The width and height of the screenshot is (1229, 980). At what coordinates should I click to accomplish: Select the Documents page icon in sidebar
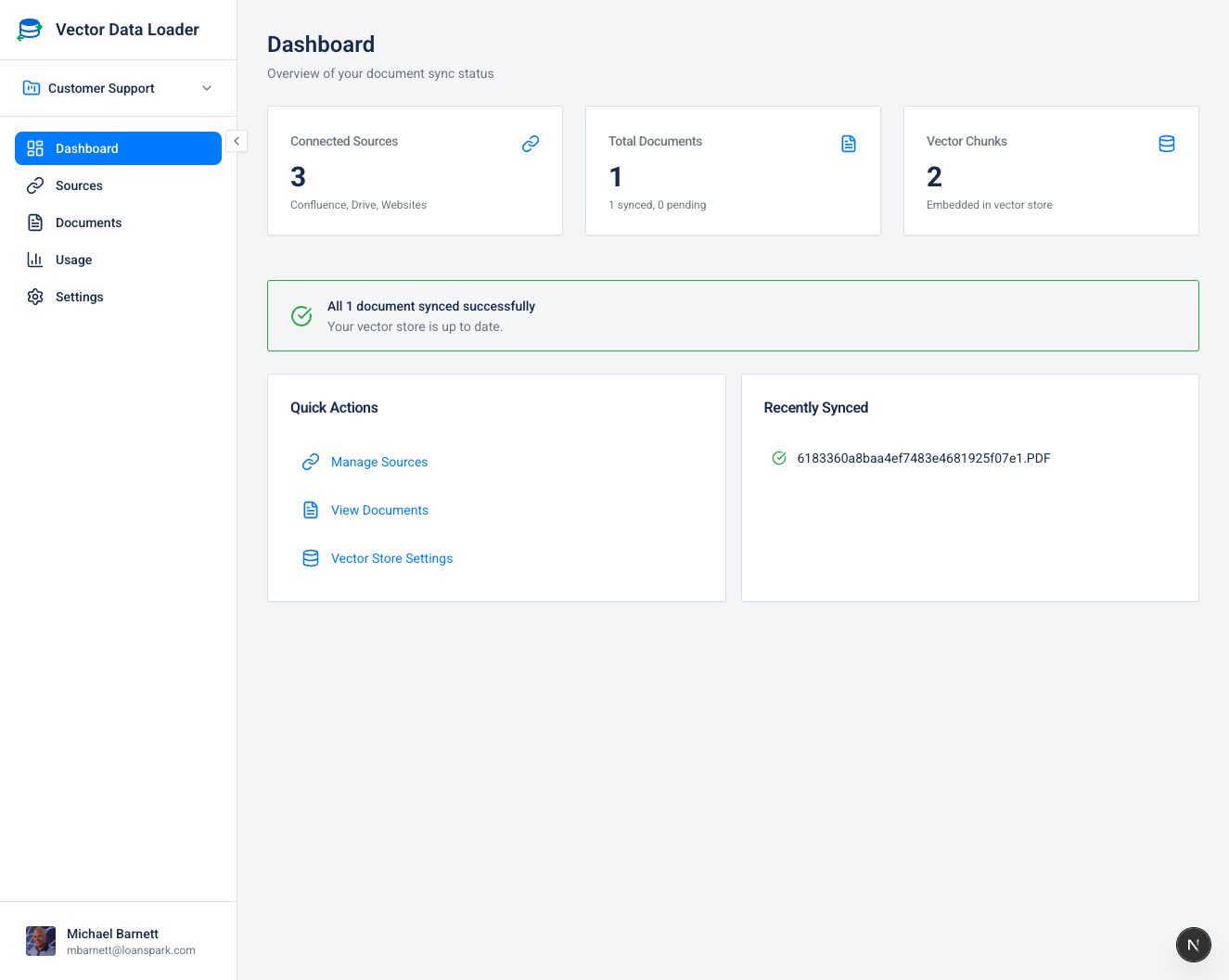click(x=34, y=222)
